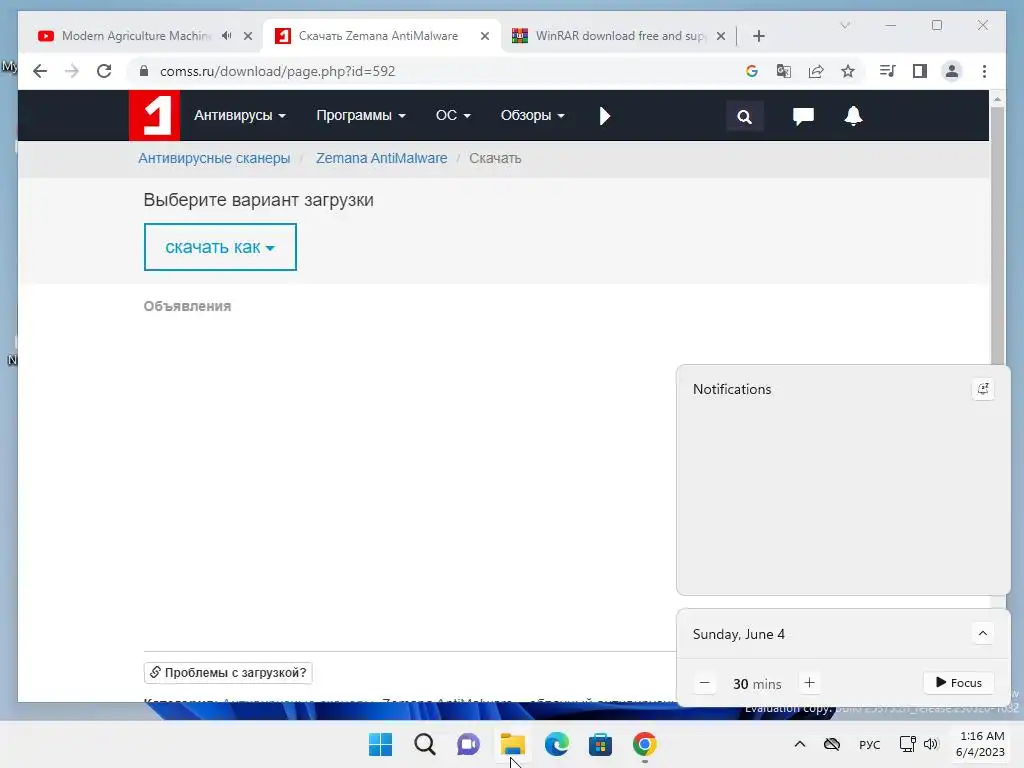Image resolution: width=1024 pixels, height=768 pixels.
Task: Switch the РУС input language
Action: (870, 744)
